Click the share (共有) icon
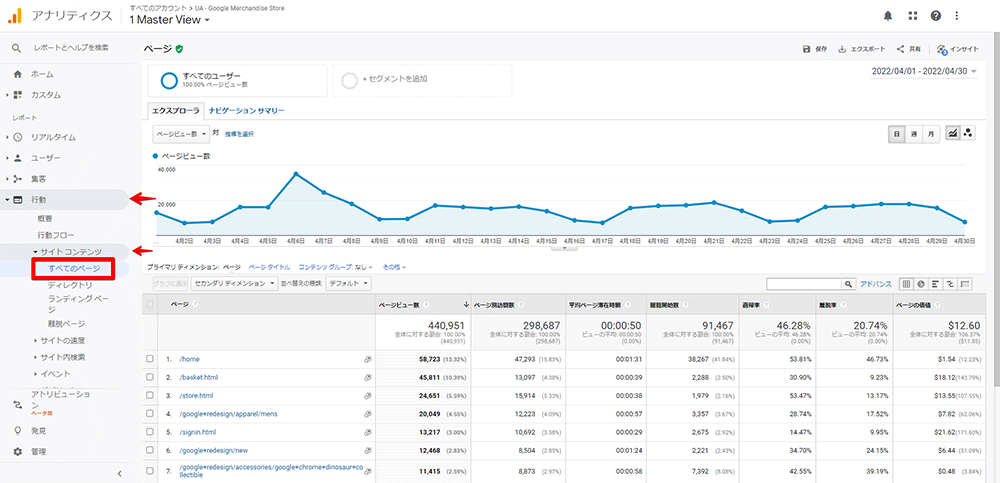Image resolution: width=1000 pixels, height=483 pixels. tap(901, 49)
